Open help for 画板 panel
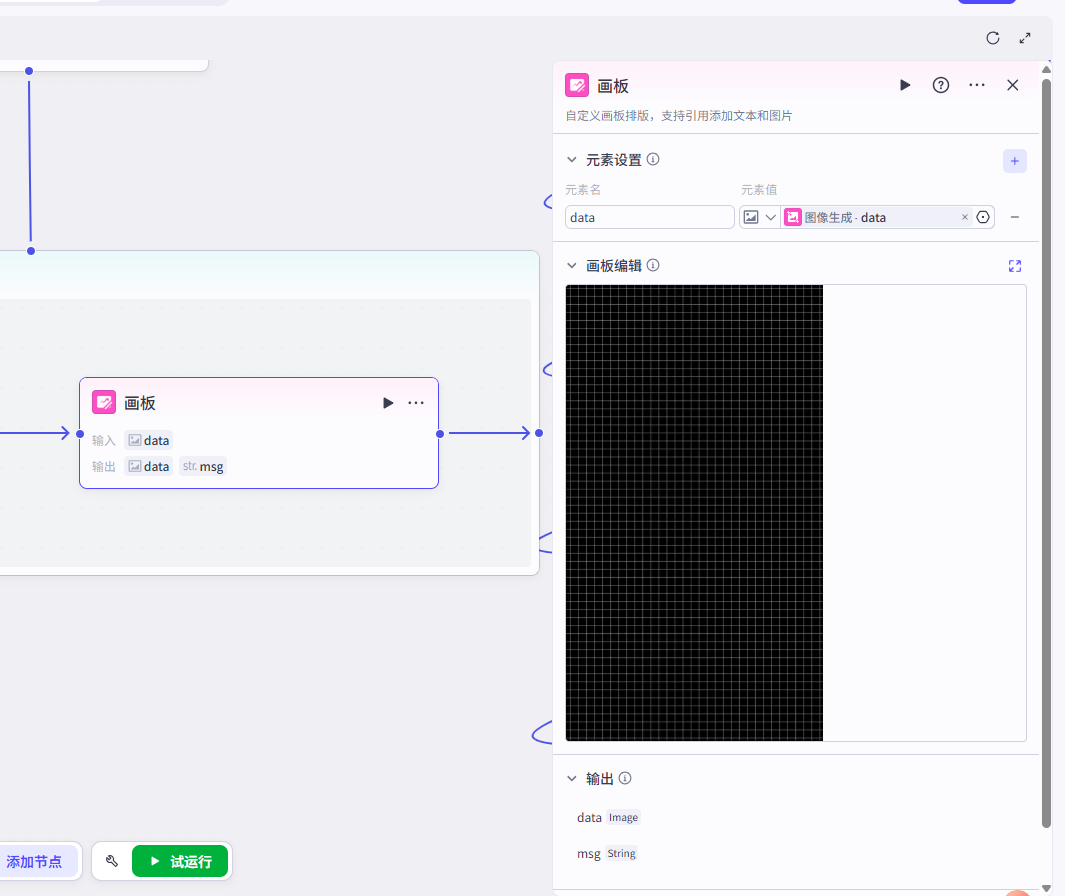 [x=941, y=85]
